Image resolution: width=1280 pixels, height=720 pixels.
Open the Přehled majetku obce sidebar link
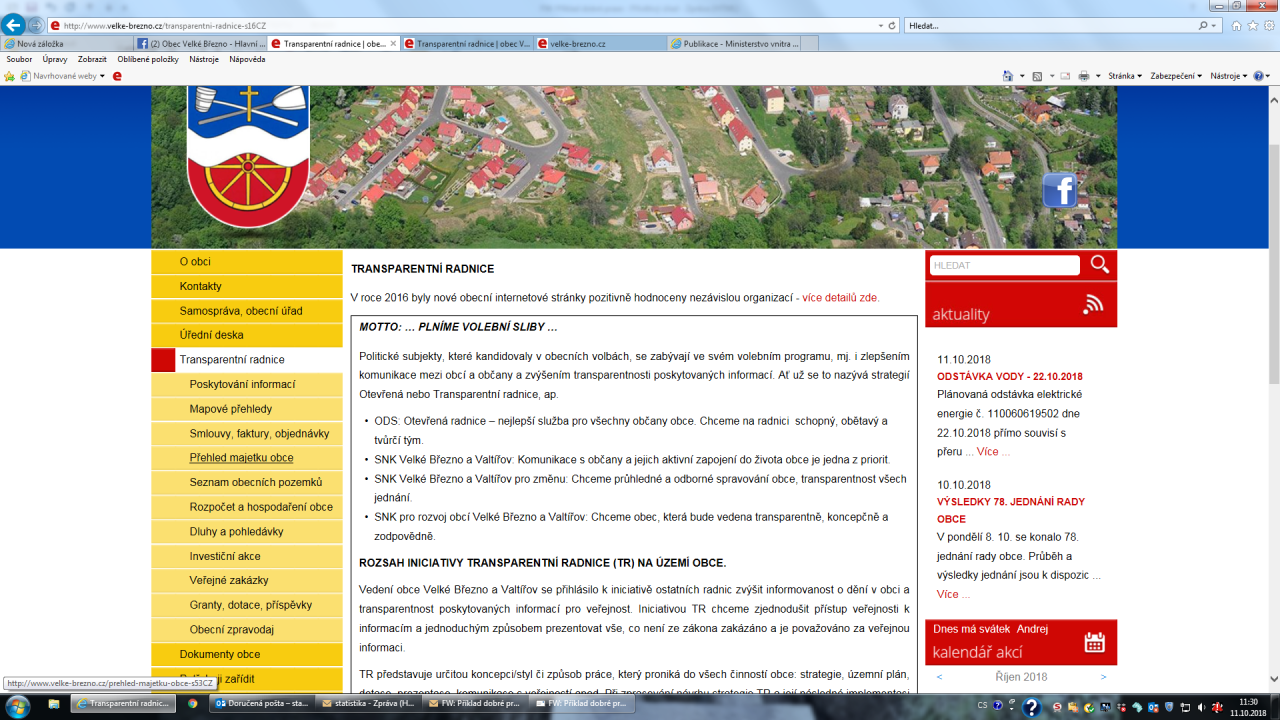coord(241,458)
